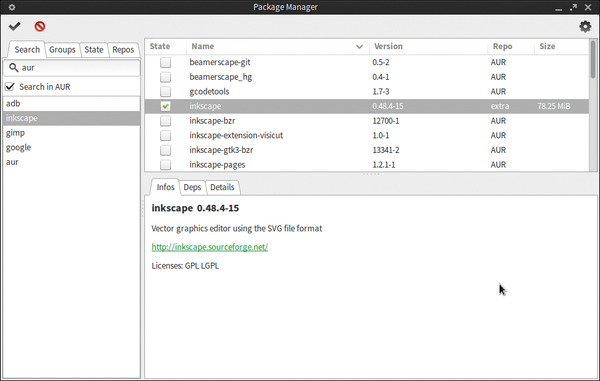Open the Deps tab

point(192,187)
